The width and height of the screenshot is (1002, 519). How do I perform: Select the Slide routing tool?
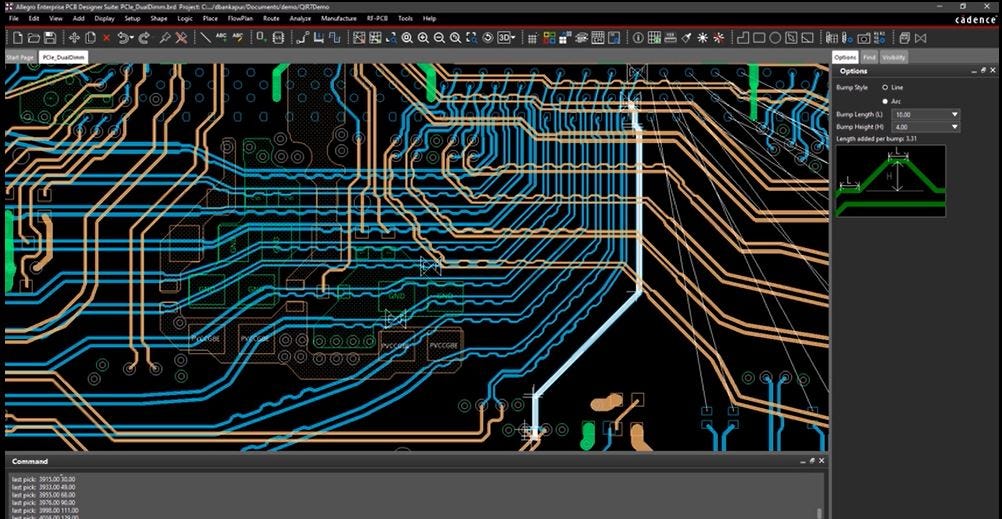tap(318, 38)
